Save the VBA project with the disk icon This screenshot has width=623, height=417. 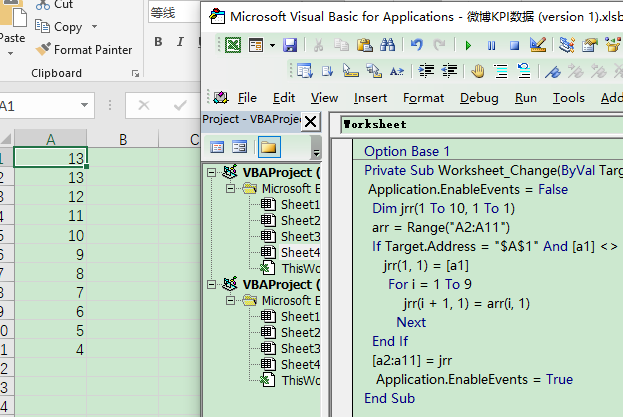[x=290, y=45]
